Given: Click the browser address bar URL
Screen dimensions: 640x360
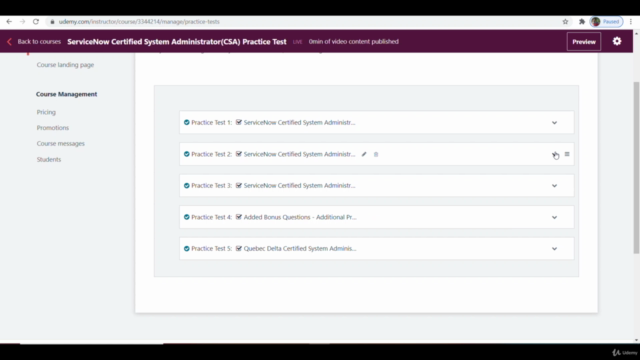Looking at the screenshot, I should coord(139,22).
